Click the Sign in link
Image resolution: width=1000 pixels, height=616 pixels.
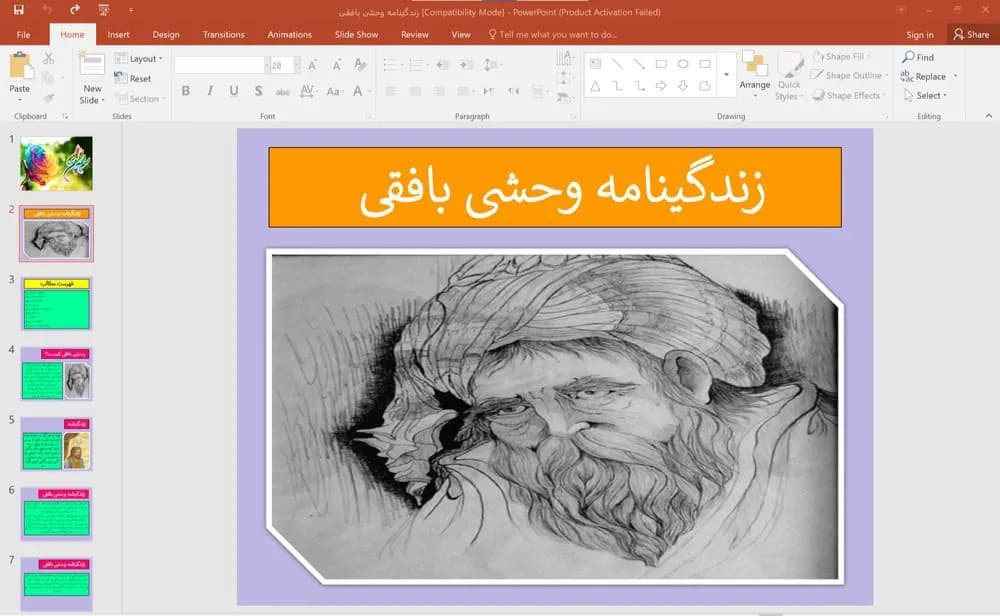pyautogui.click(x=920, y=34)
